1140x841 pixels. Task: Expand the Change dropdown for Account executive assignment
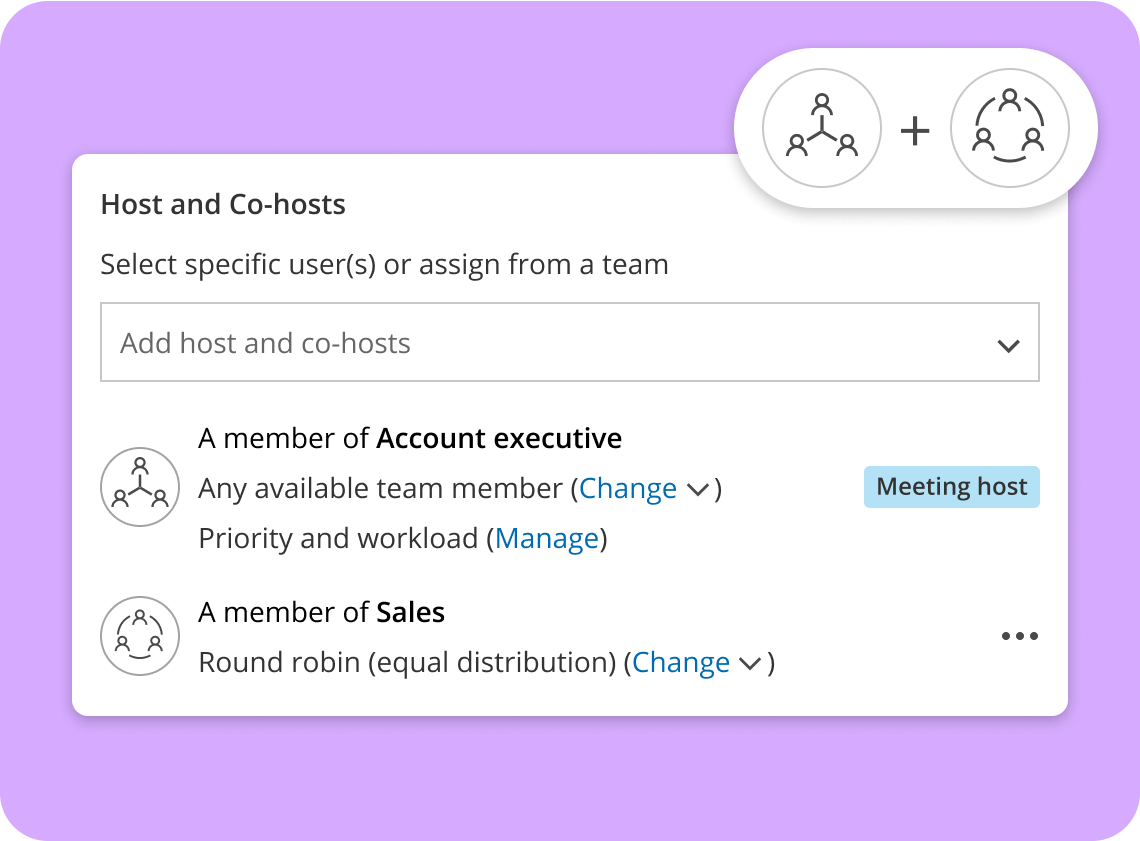(x=696, y=490)
